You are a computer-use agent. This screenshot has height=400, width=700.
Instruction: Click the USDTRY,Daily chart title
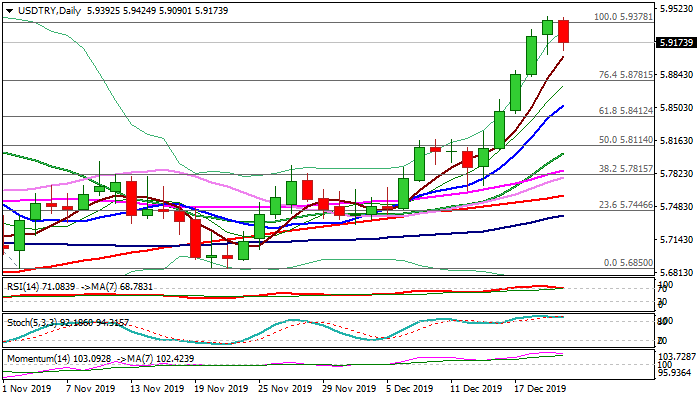(x=50, y=11)
